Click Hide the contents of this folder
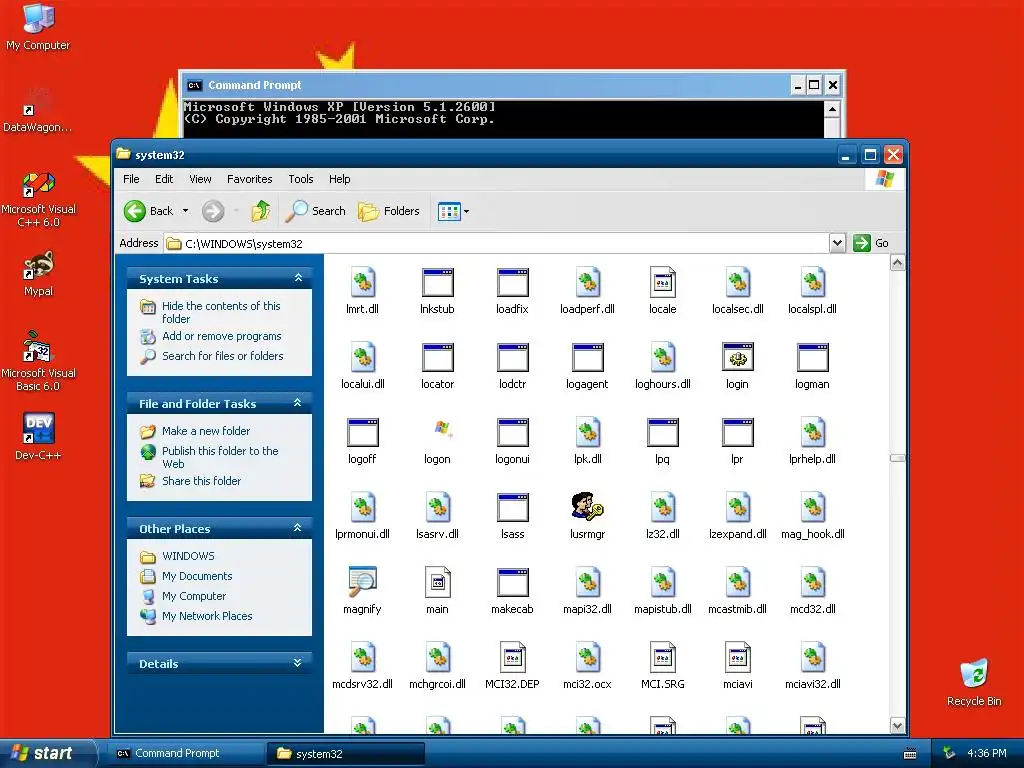 [x=221, y=312]
